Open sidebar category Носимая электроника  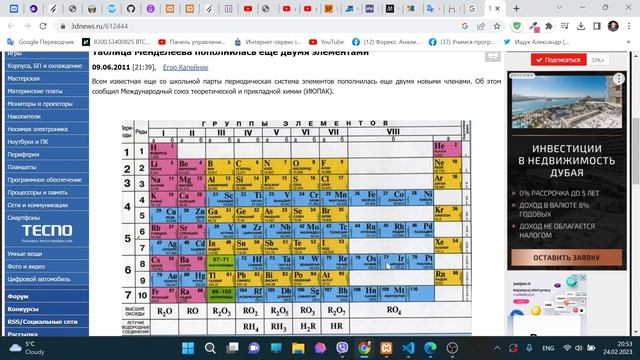coord(38,129)
